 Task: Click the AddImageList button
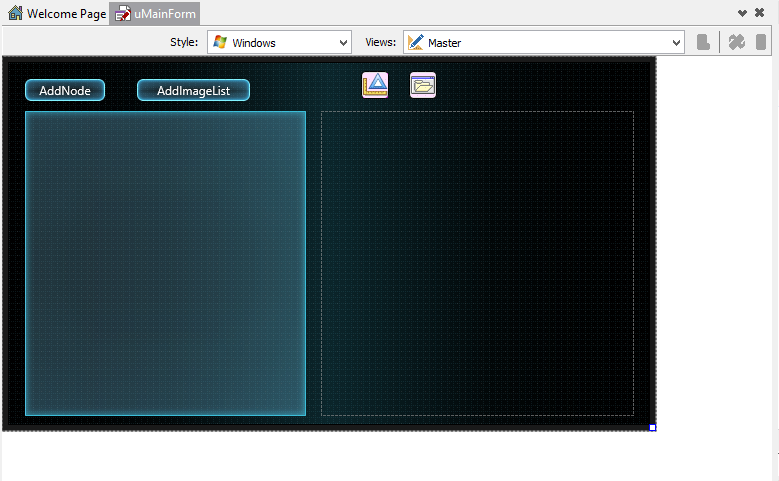193,90
